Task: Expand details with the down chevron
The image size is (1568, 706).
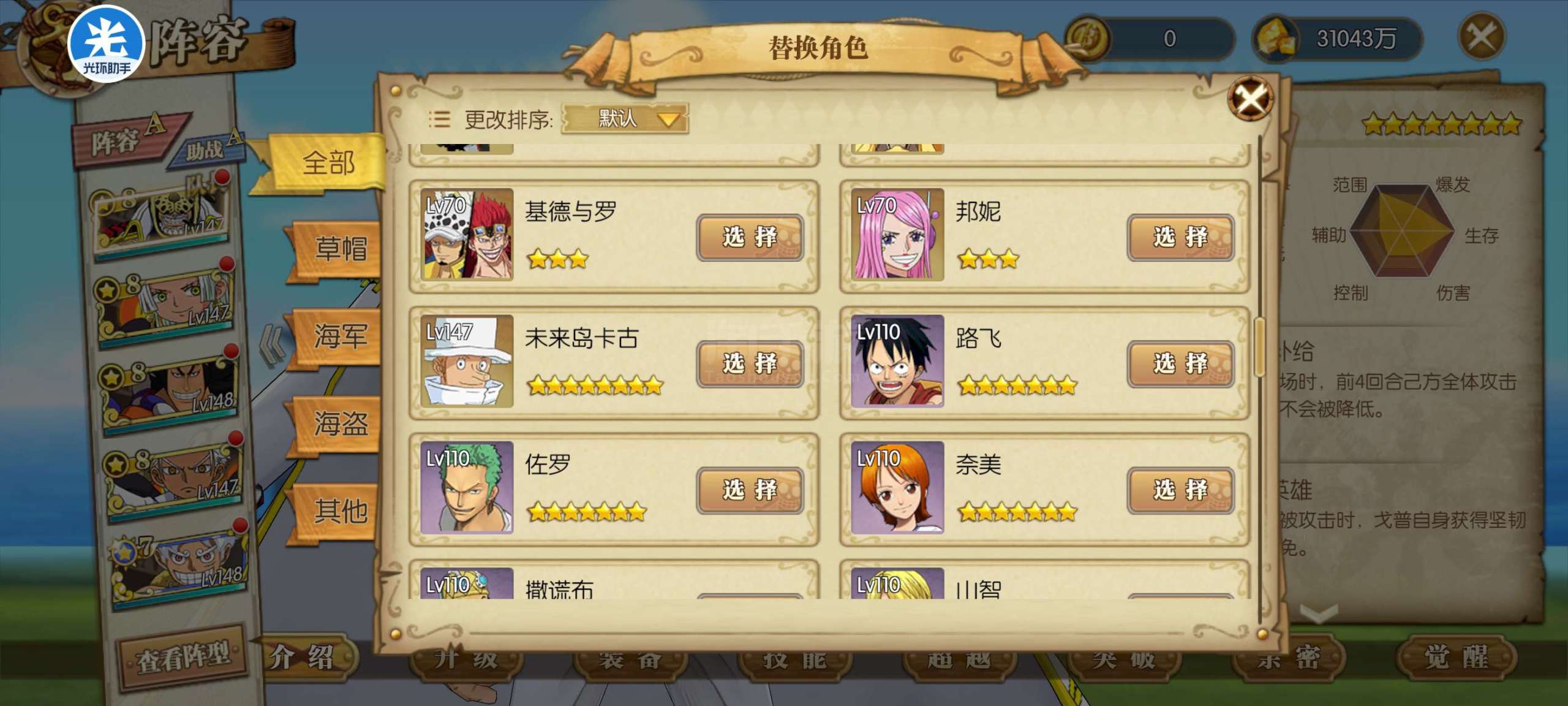Action: click(x=1319, y=613)
